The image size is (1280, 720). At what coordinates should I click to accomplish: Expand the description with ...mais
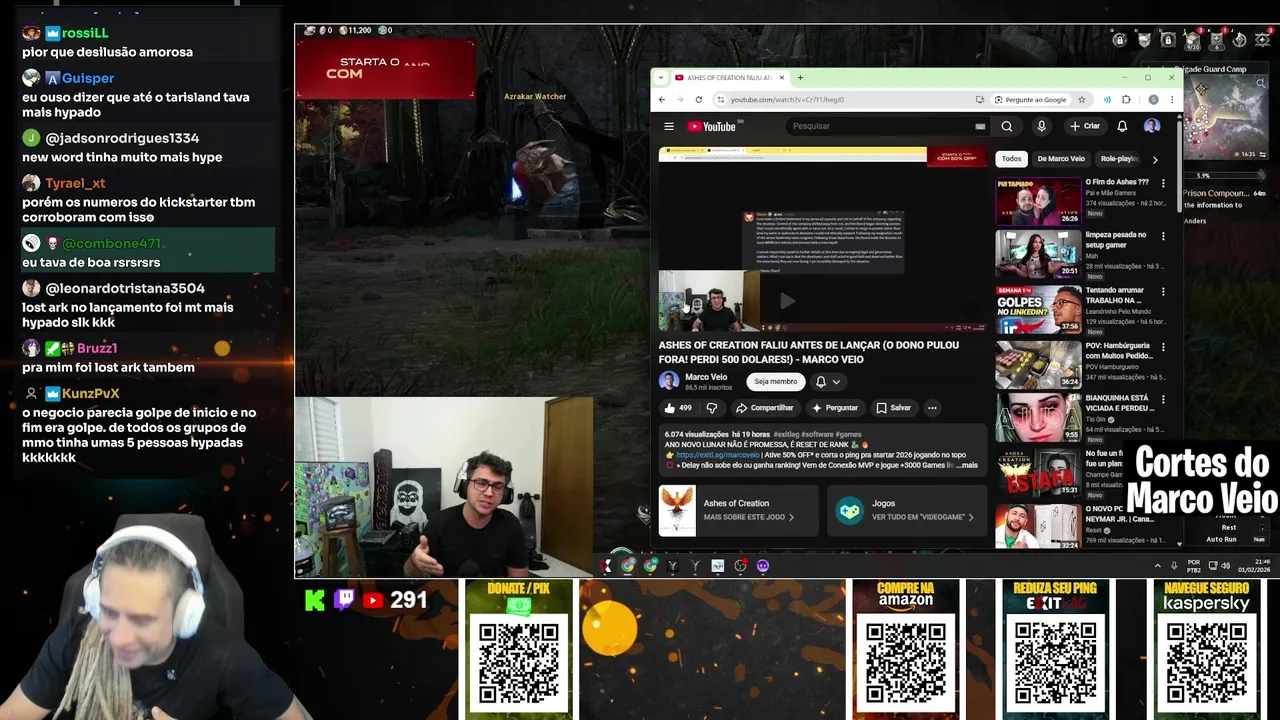pyautogui.click(x=965, y=465)
